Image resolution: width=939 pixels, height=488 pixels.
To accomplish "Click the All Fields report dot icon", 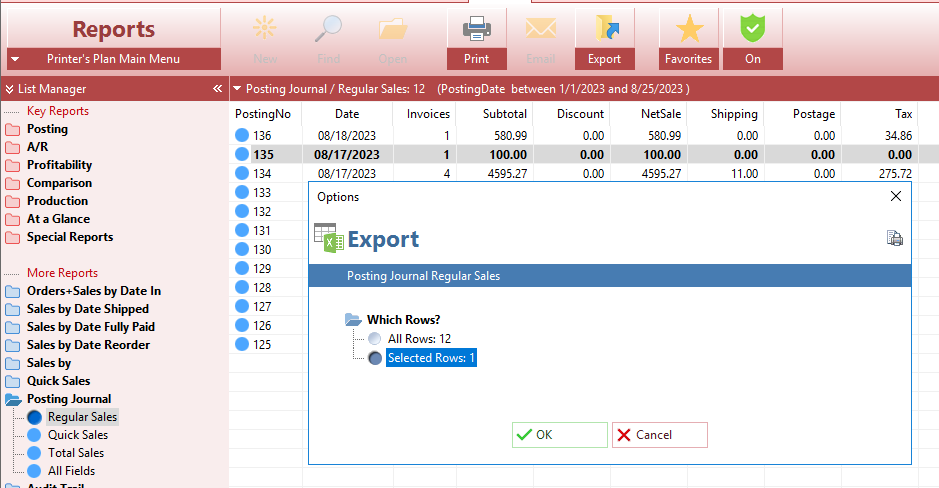I will click(34, 471).
